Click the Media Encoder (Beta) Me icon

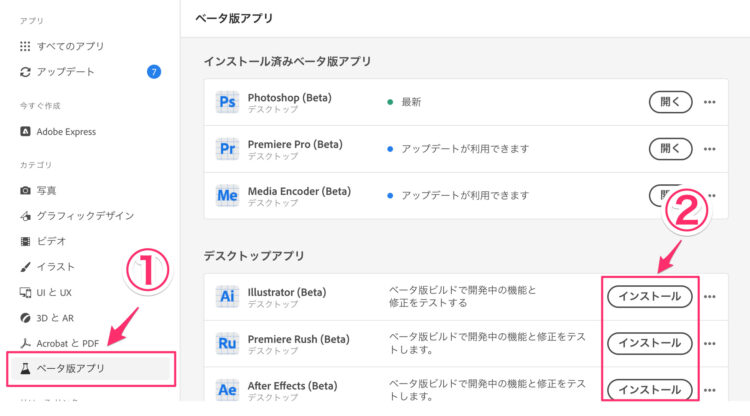pyautogui.click(x=227, y=196)
